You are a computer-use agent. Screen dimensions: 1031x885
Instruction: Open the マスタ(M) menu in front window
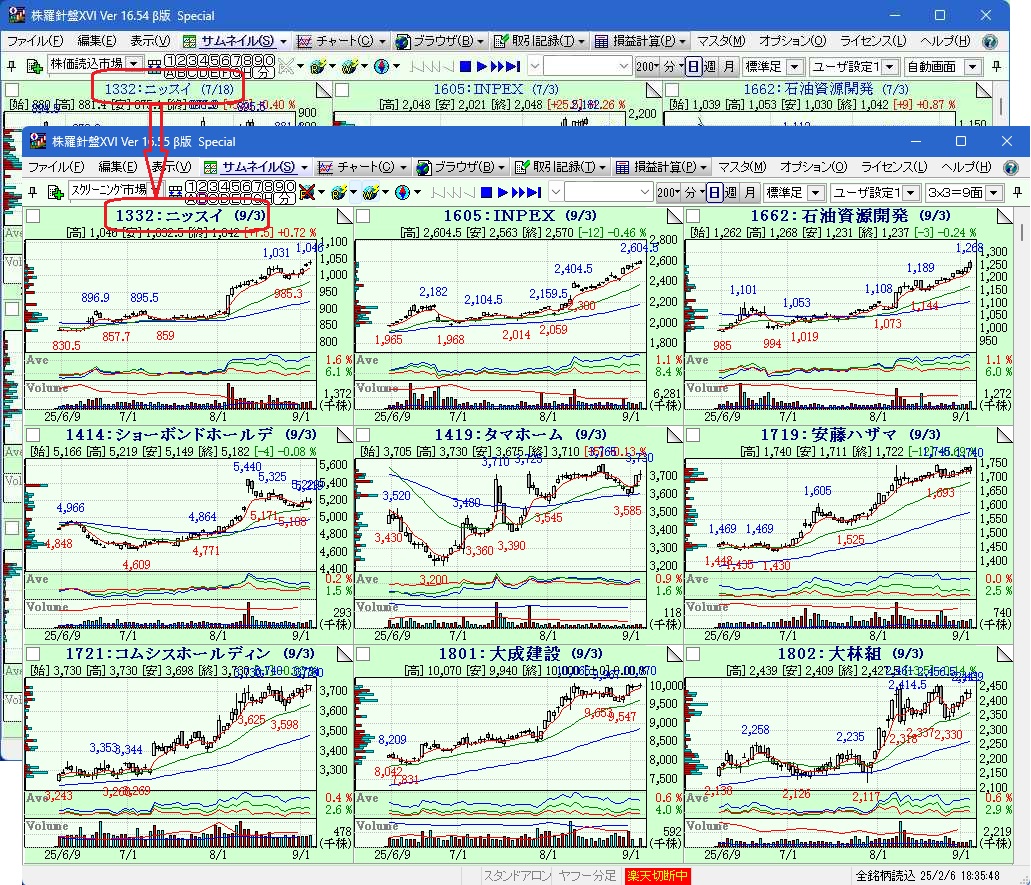tap(742, 167)
